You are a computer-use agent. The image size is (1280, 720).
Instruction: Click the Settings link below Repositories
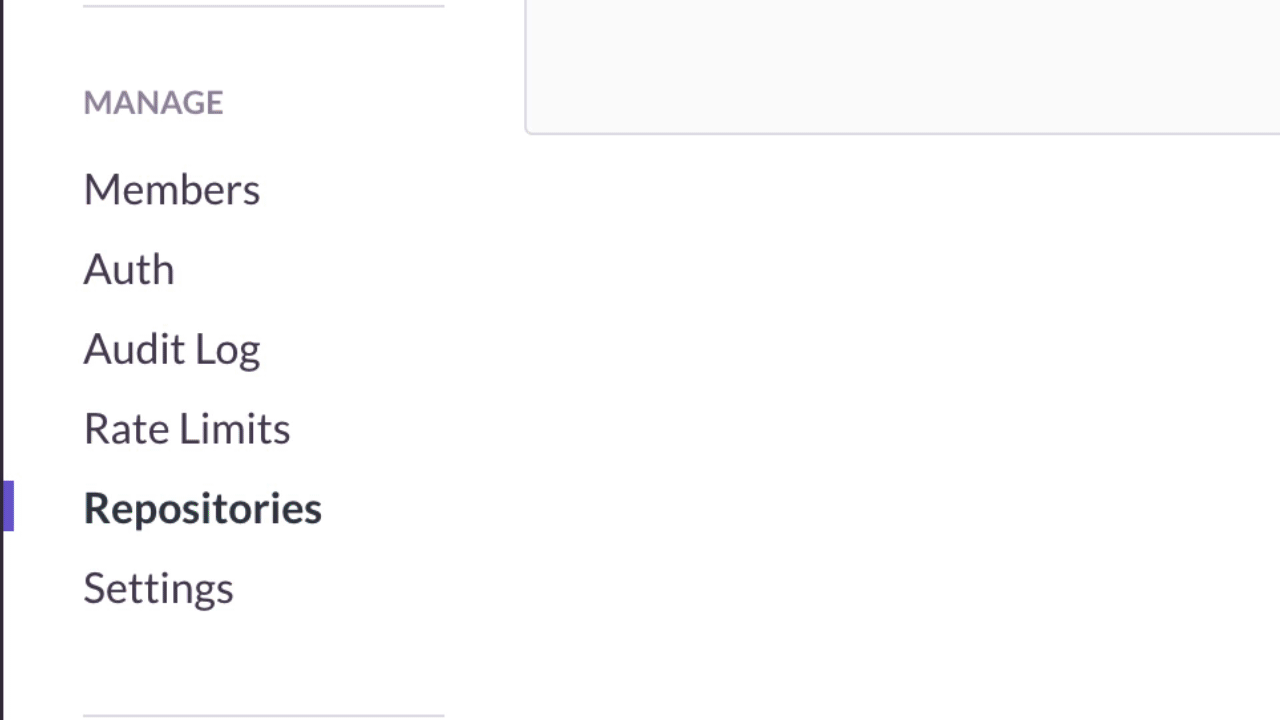pyautogui.click(x=158, y=588)
